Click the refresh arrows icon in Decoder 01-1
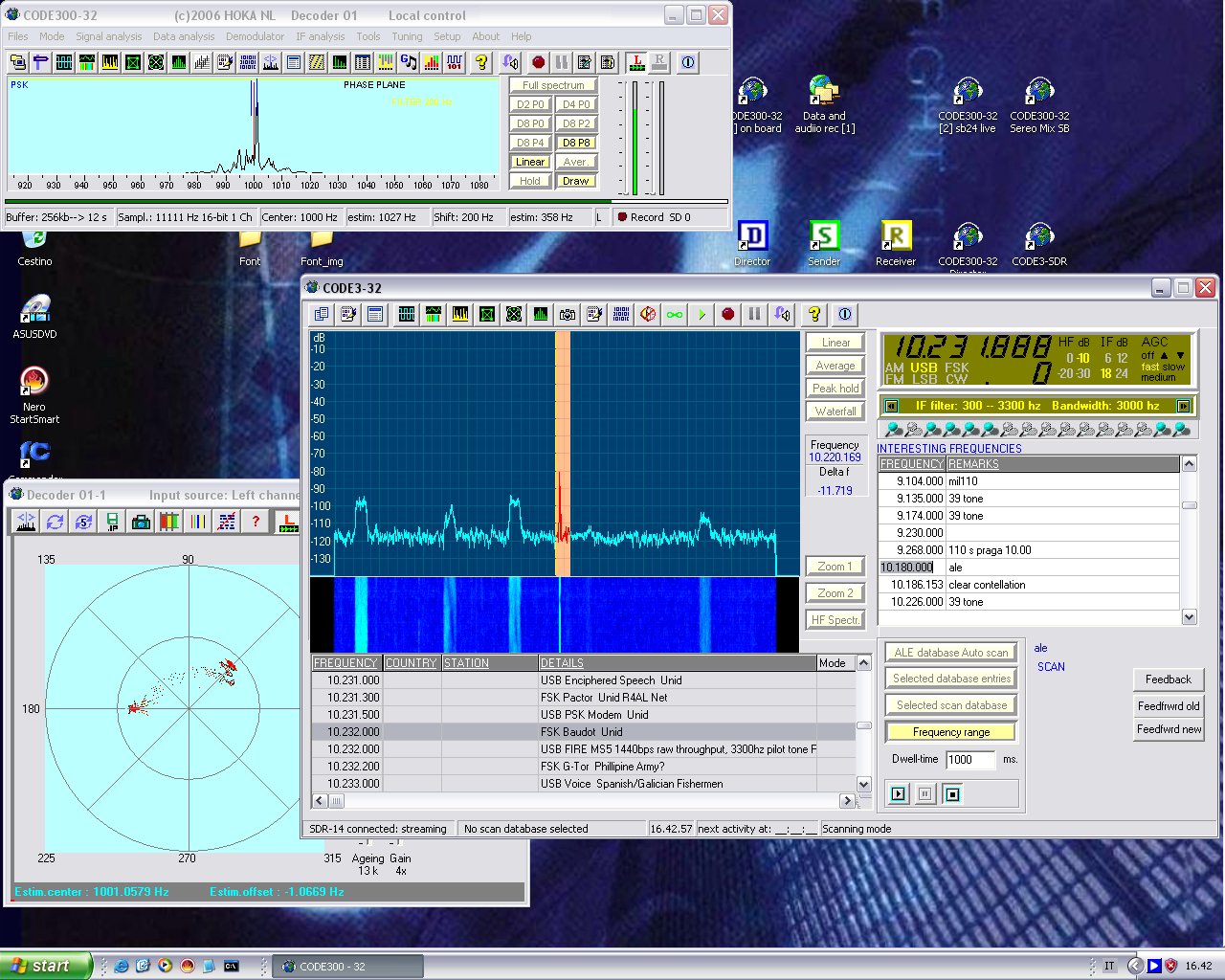 click(x=55, y=522)
